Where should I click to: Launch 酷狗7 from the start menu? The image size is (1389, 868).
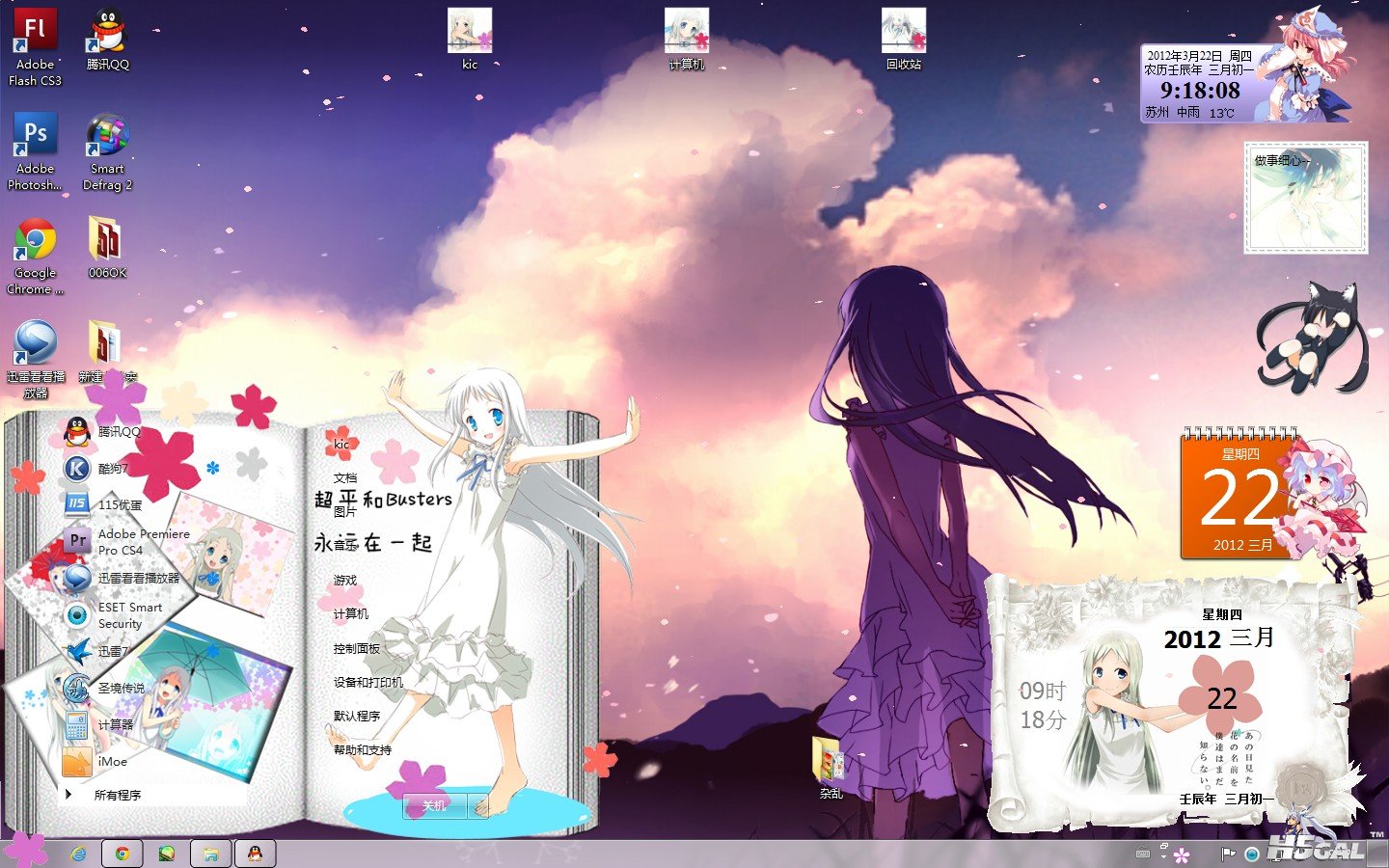(x=96, y=469)
